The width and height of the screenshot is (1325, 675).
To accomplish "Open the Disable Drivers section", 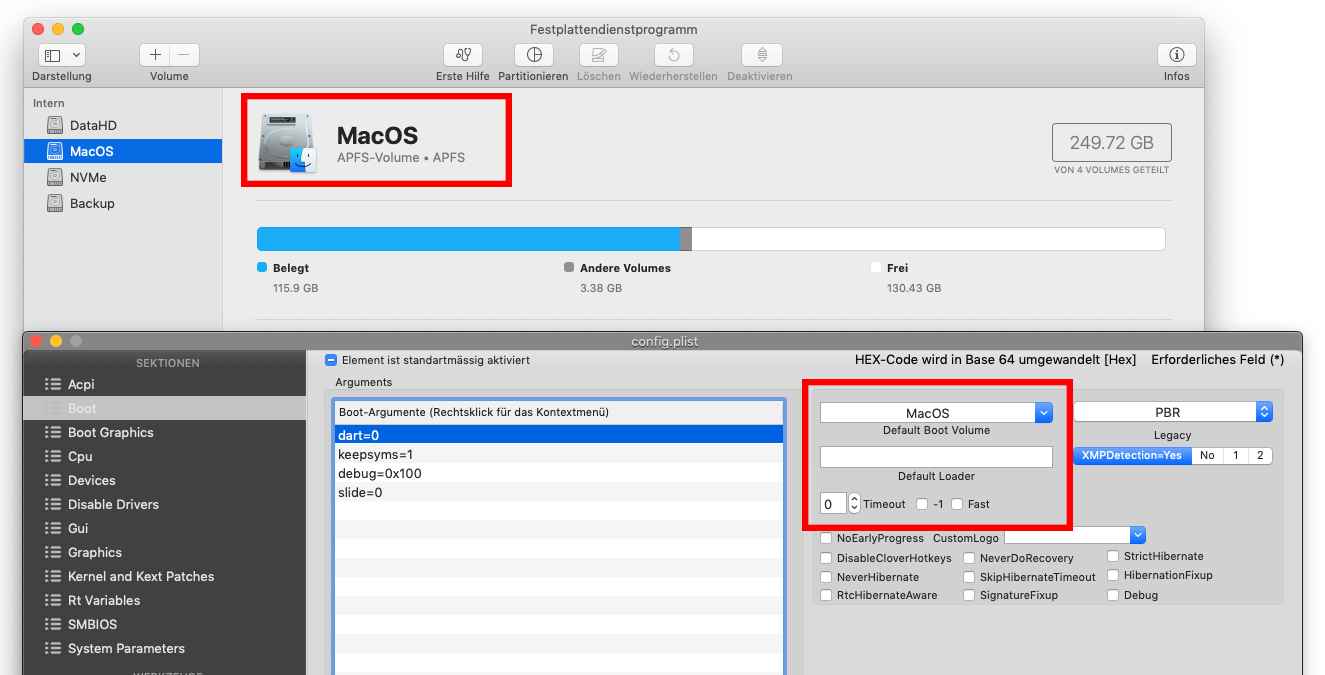I will pyautogui.click(x=164, y=504).
